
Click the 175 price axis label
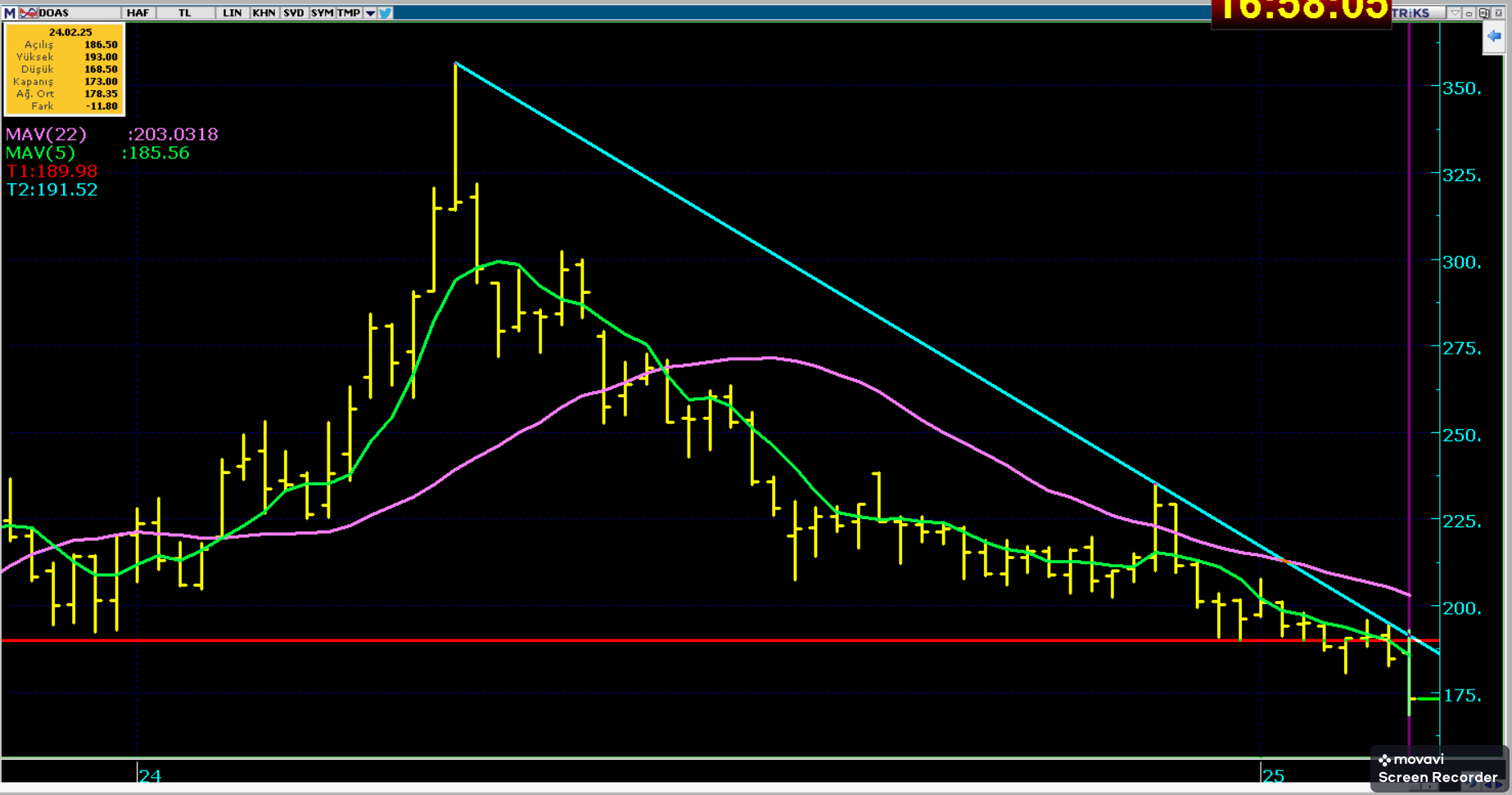[1461, 696]
